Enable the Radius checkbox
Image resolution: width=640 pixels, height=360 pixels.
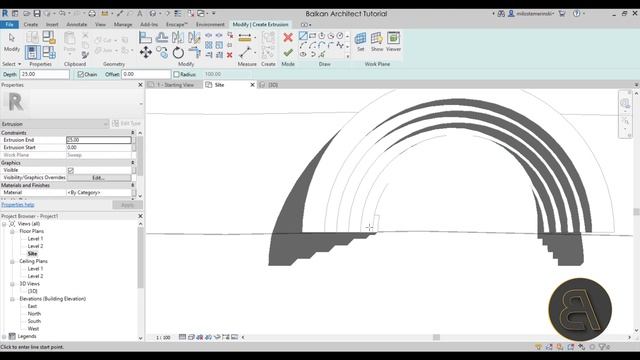click(x=176, y=74)
